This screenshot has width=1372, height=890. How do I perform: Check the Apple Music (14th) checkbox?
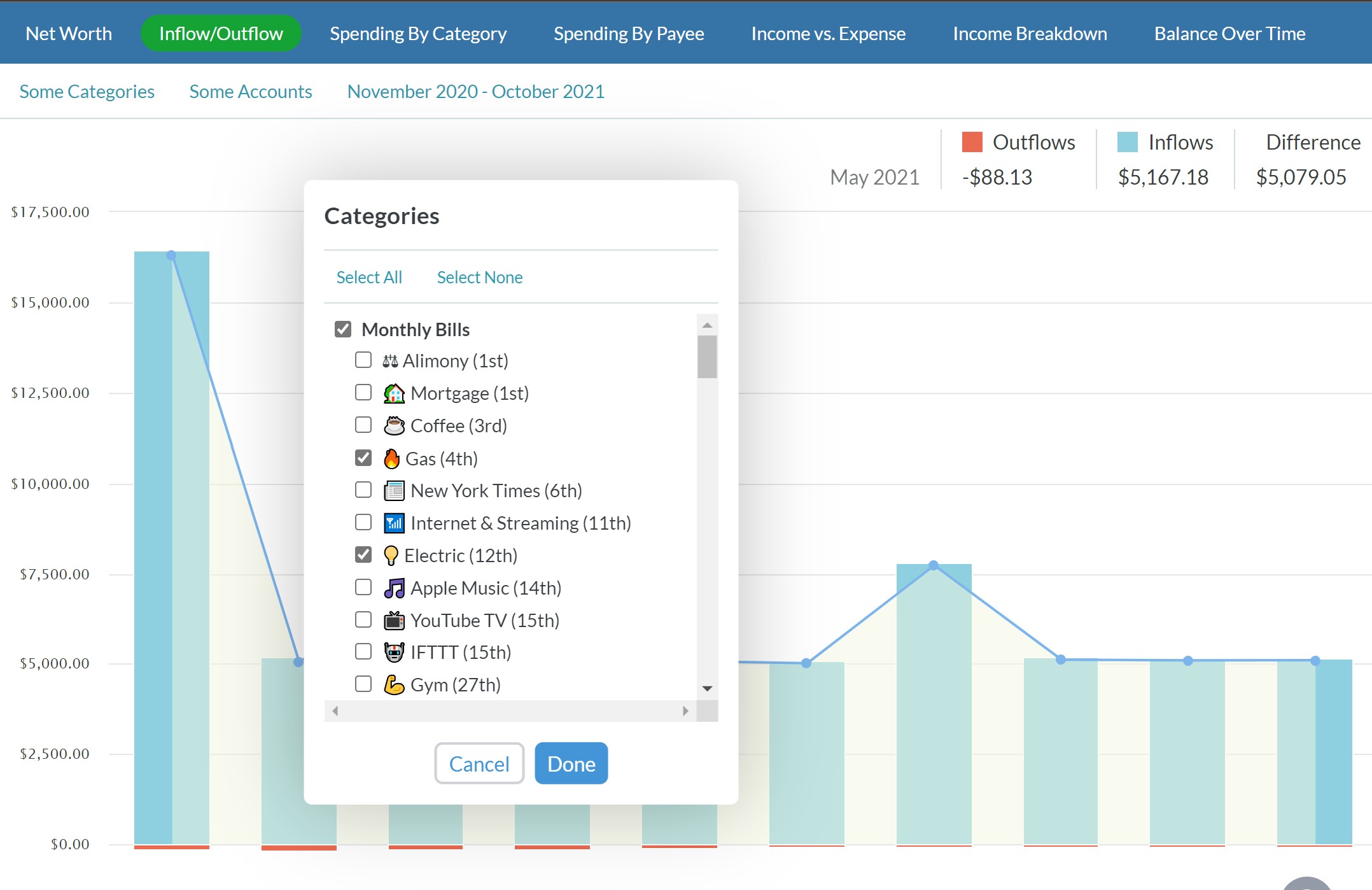[363, 587]
